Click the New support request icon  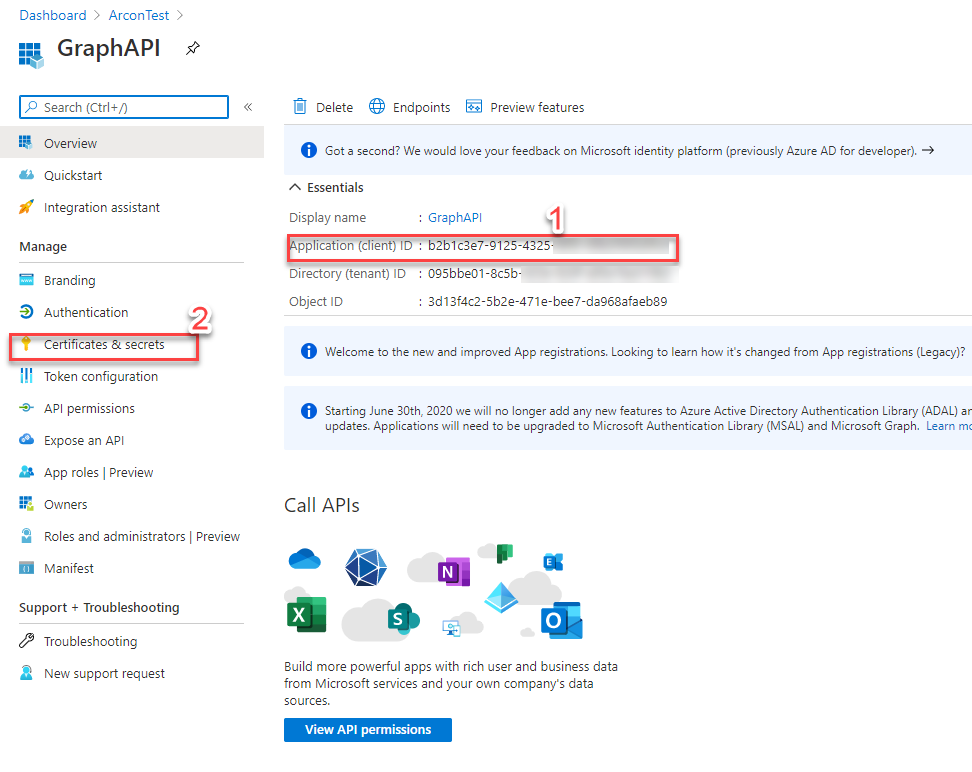pyautogui.click(x=26, y=673)
